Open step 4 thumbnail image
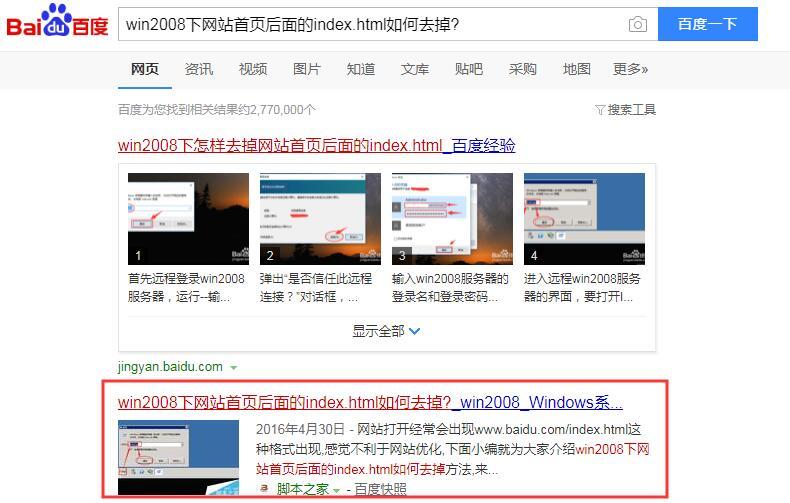 click(584, 219)
